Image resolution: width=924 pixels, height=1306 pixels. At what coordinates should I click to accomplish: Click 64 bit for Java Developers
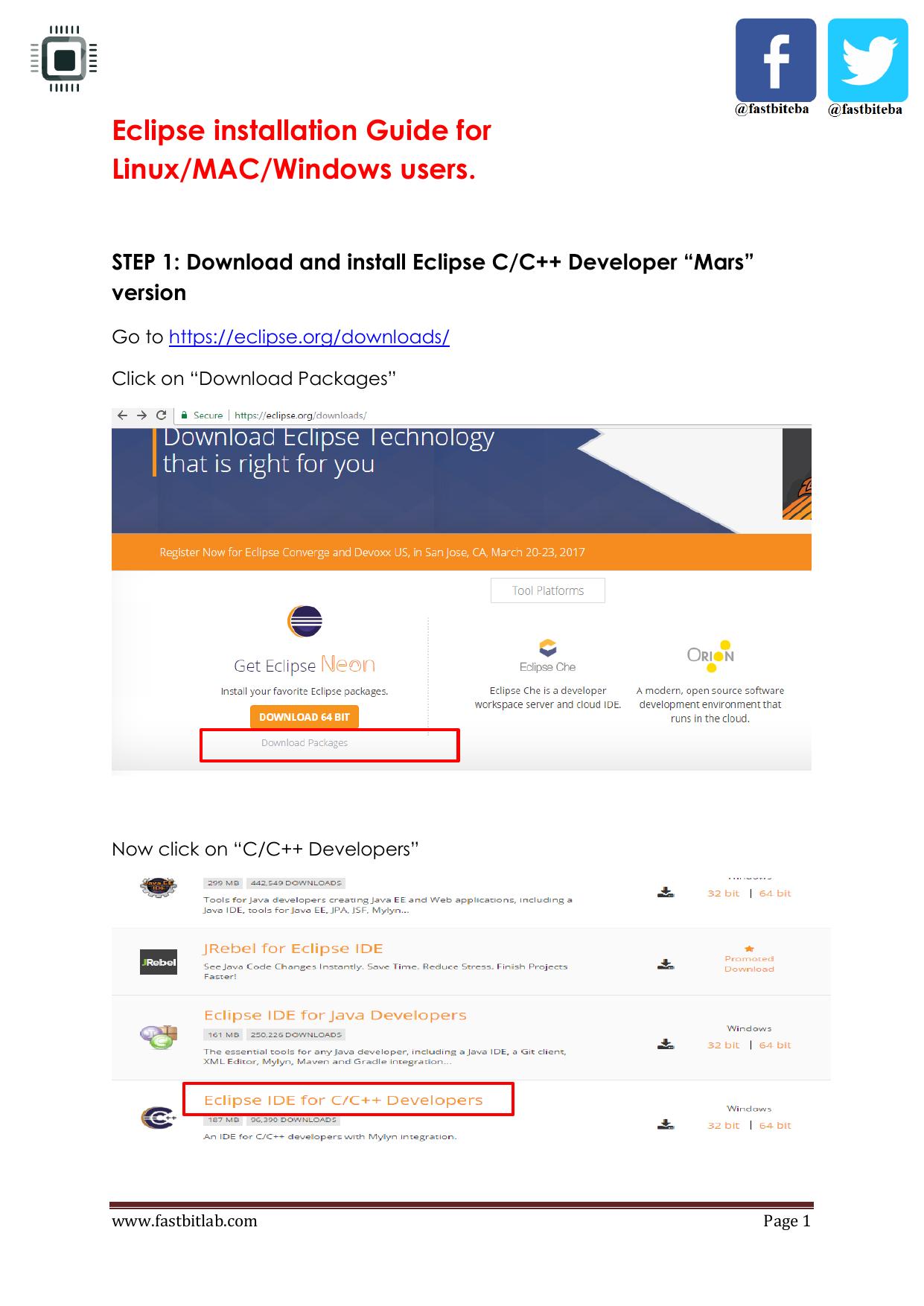point(775,1045)
